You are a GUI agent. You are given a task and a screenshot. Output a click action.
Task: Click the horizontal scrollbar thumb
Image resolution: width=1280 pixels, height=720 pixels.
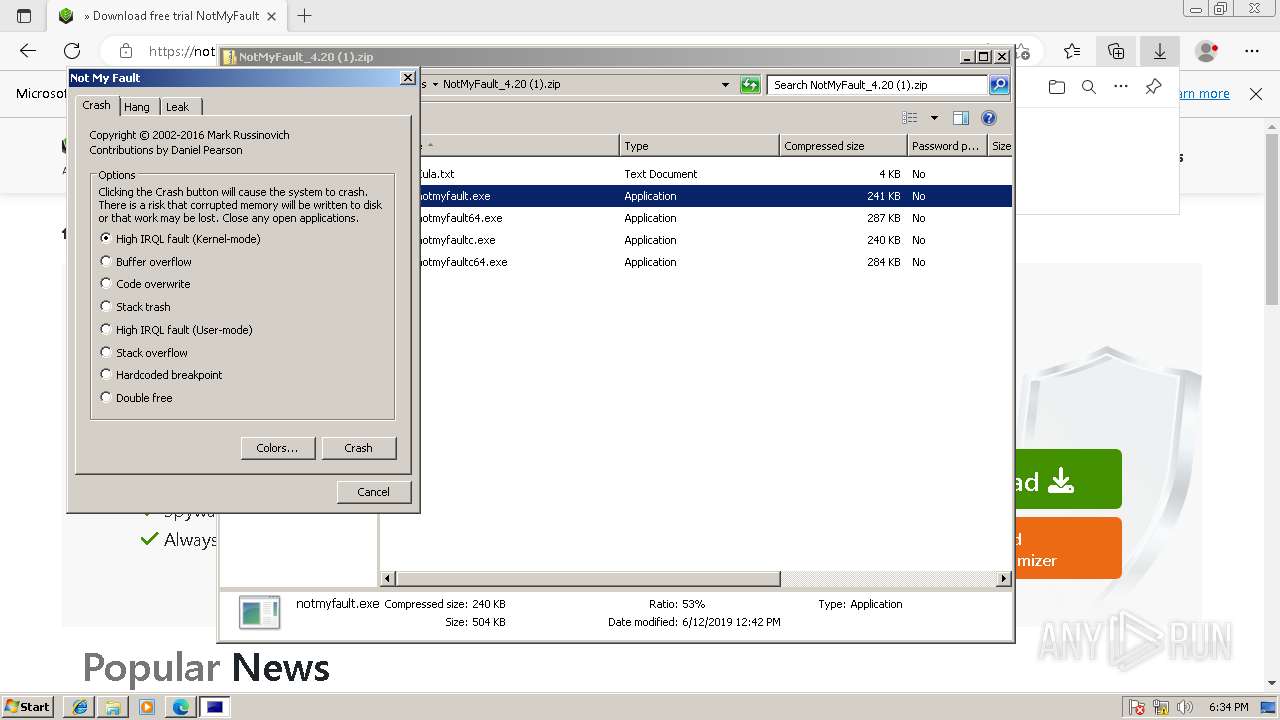[588, 579]
